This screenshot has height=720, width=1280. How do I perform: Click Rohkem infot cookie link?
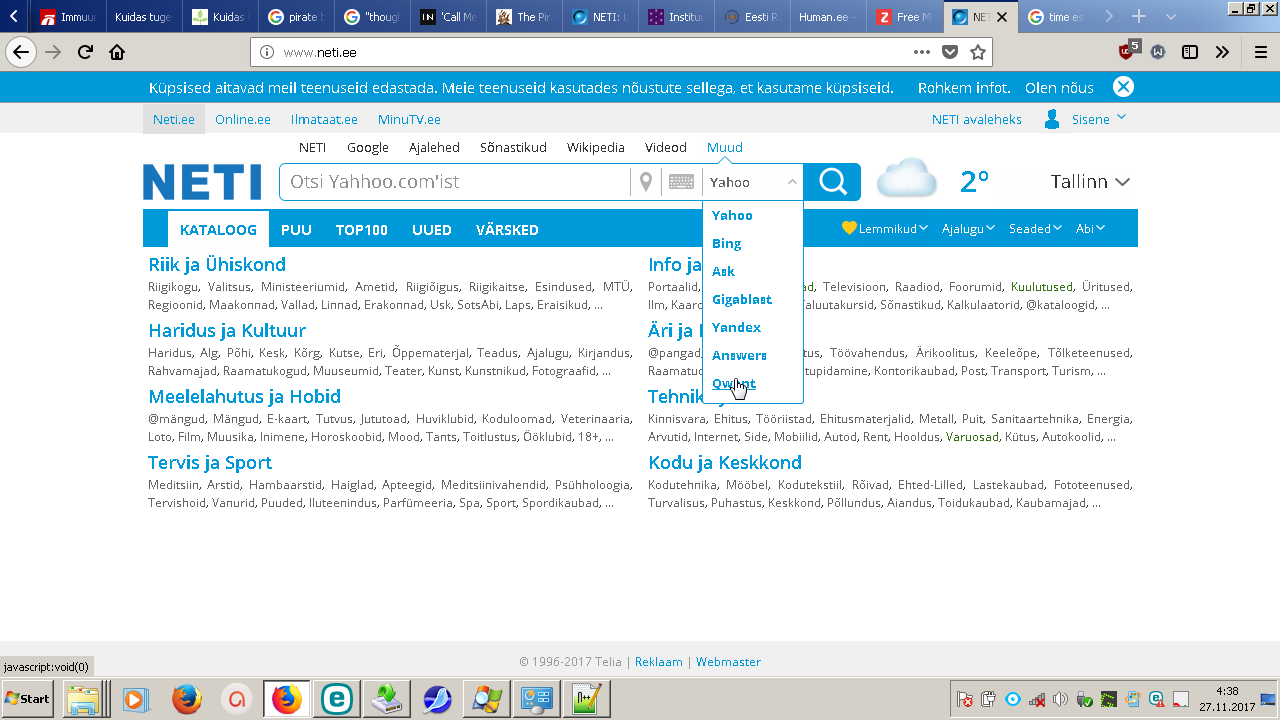[x=964, y=88]
